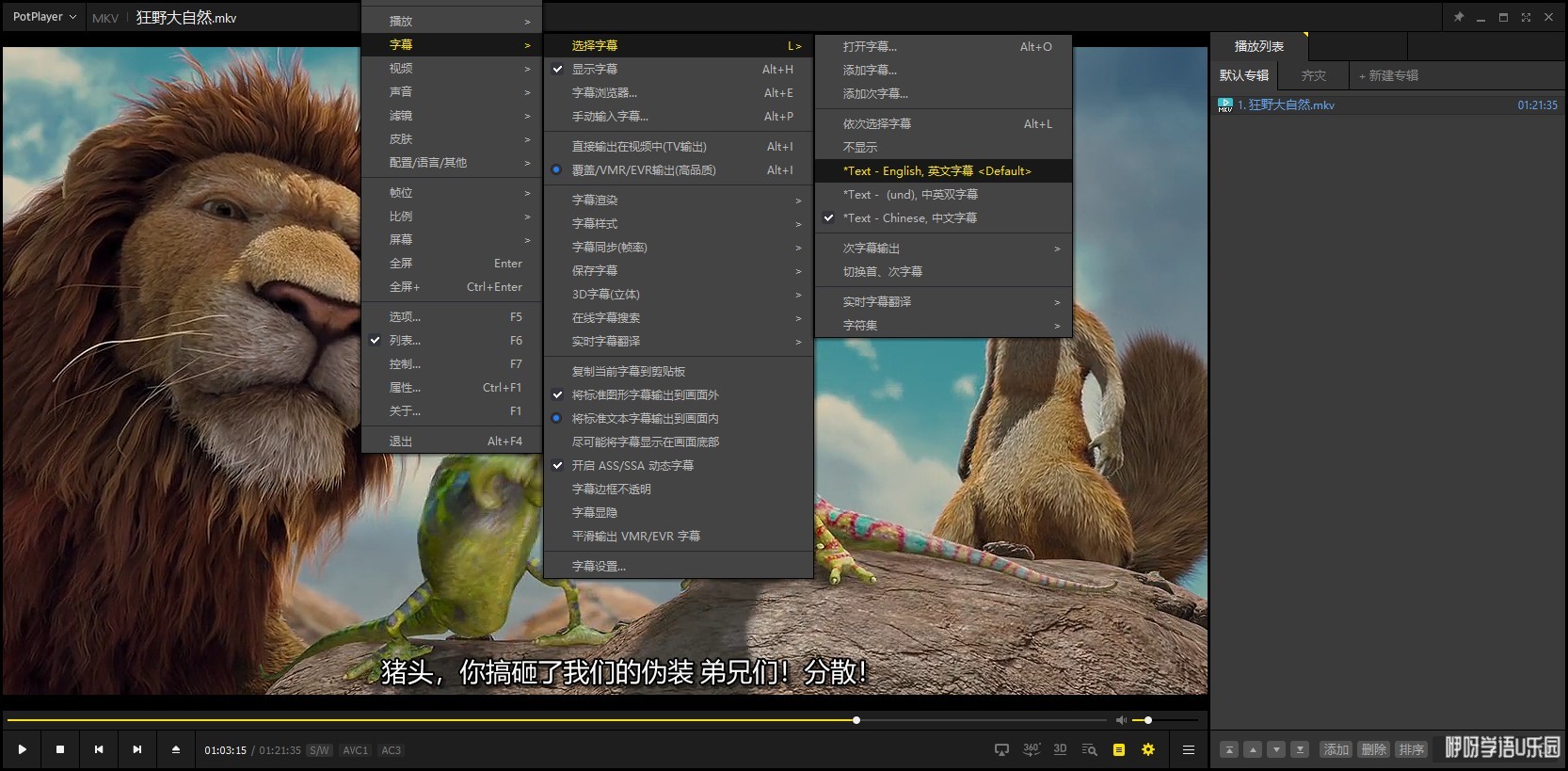Click the AC3 audio codec badge
Viewport: 1568px width, 771px height.
coord(391,750)
